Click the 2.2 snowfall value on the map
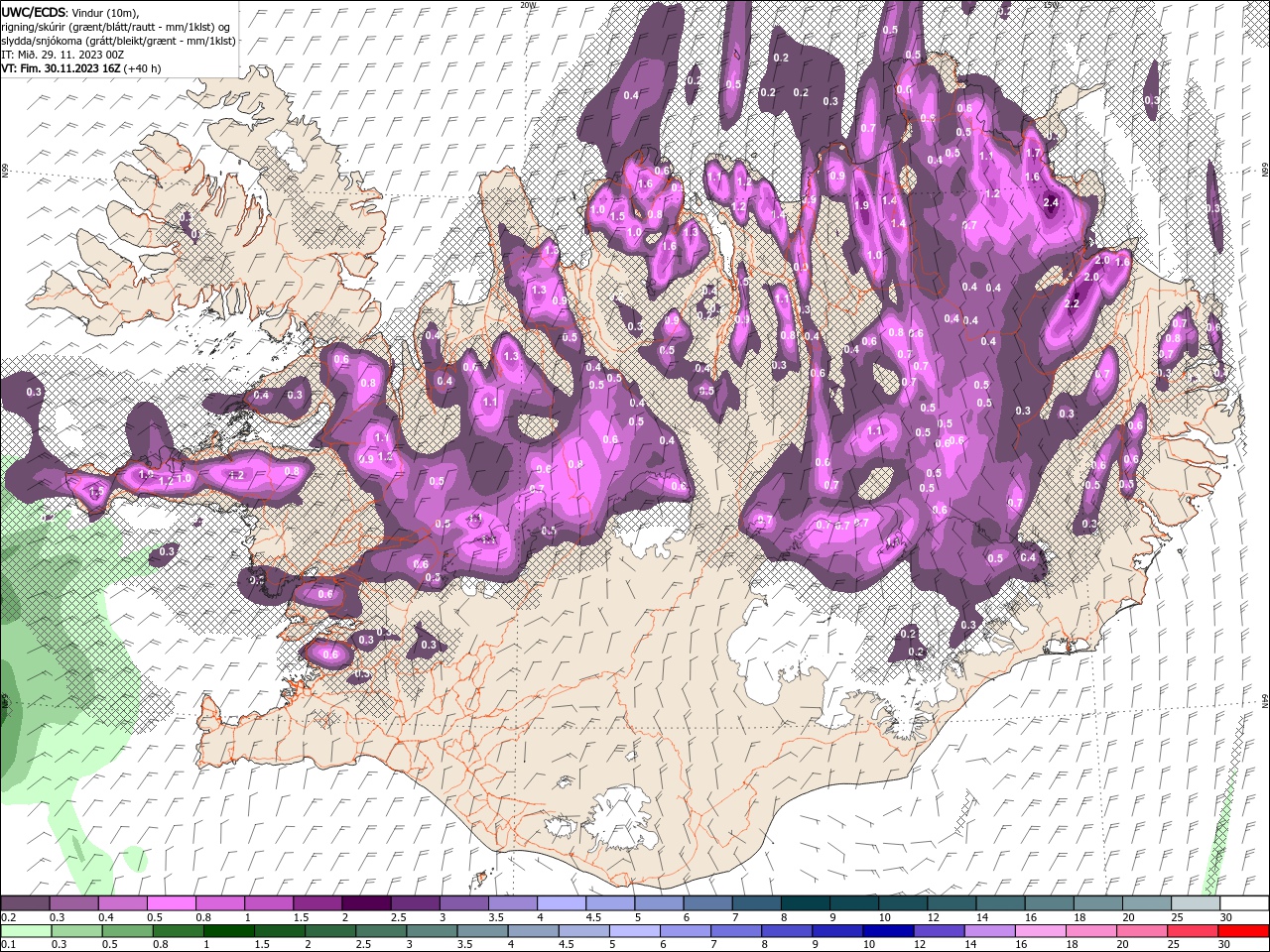This screenshot has width=1270, height=952. coord(1071,303)
